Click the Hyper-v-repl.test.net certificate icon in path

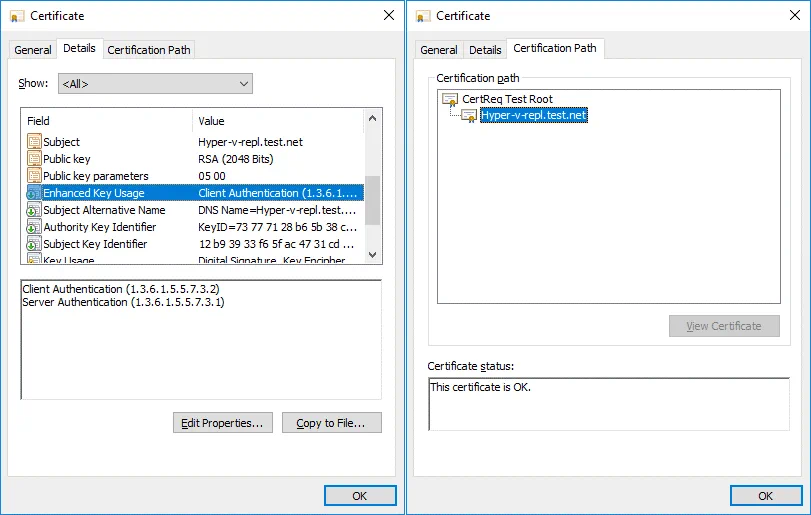point(469,115)
